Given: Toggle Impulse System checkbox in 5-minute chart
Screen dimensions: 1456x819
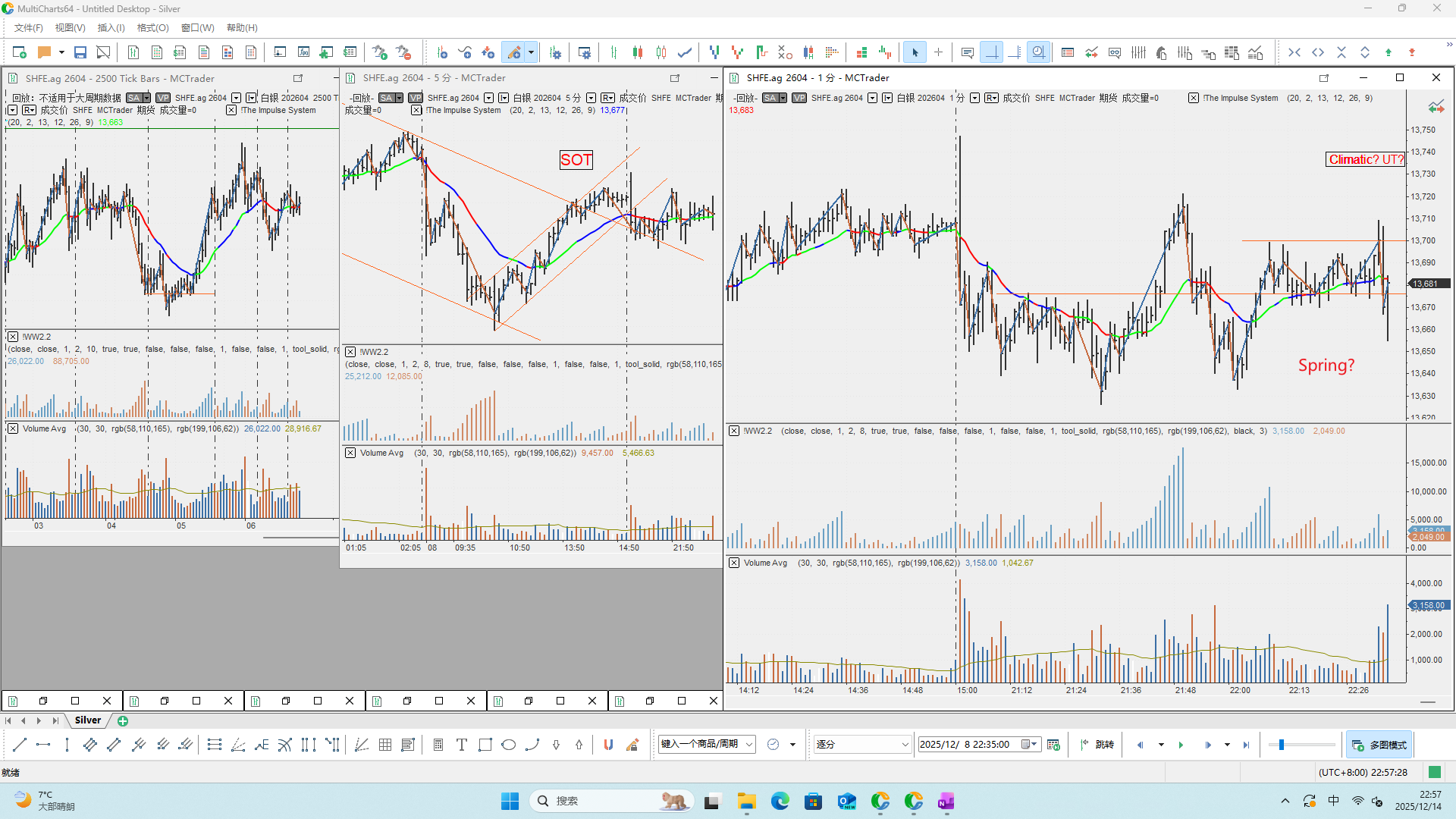Looking at the screenshot, I should [416, 110].
